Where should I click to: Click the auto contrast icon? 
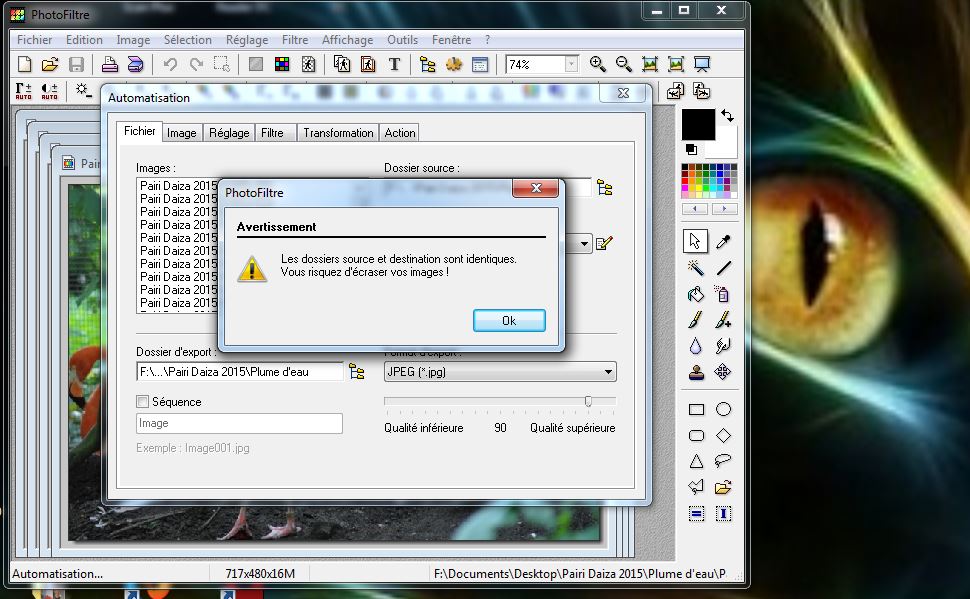coord(49,91)
